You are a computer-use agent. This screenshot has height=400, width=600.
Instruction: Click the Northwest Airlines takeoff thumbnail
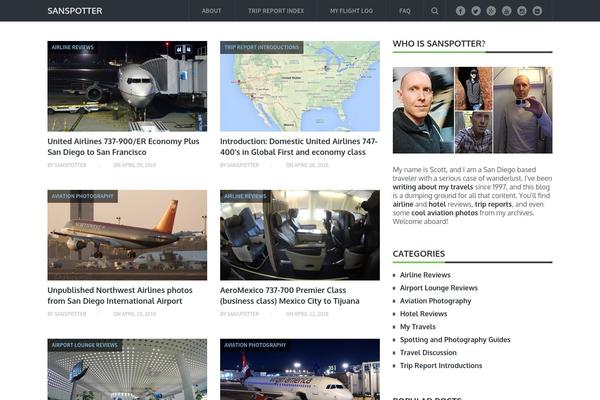(x=127, y=235)
